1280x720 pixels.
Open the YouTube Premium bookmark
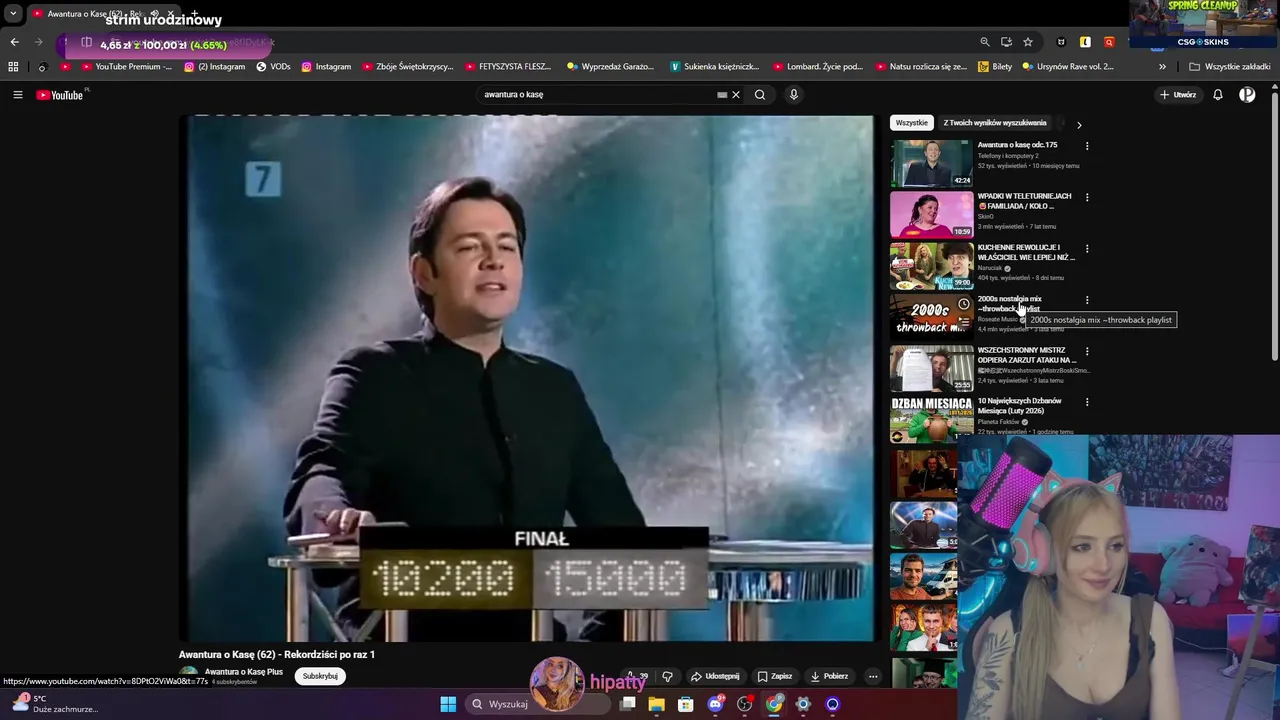[x=126, y=67]
